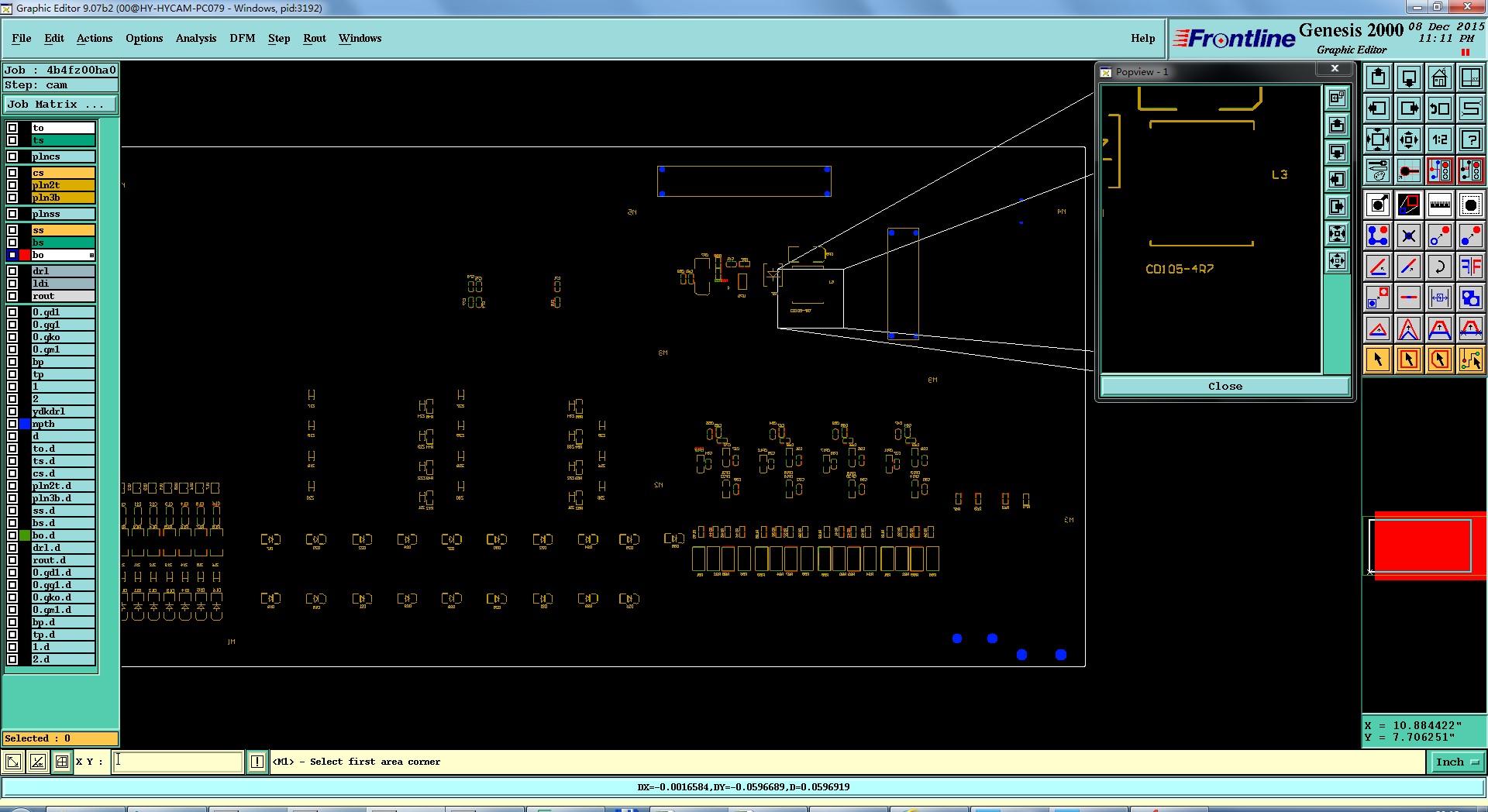Toggle the checkbox for layer drl
1488x812 pixels.
pos(12,271)
